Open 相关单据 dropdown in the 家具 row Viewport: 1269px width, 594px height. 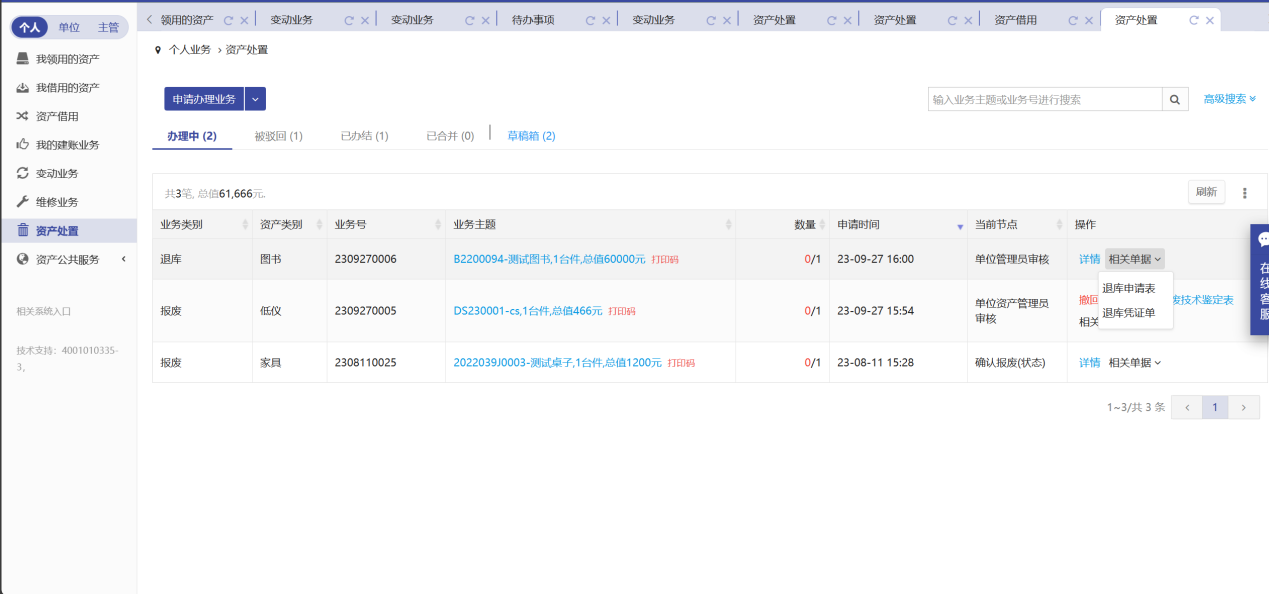[x=1135, y=363]
